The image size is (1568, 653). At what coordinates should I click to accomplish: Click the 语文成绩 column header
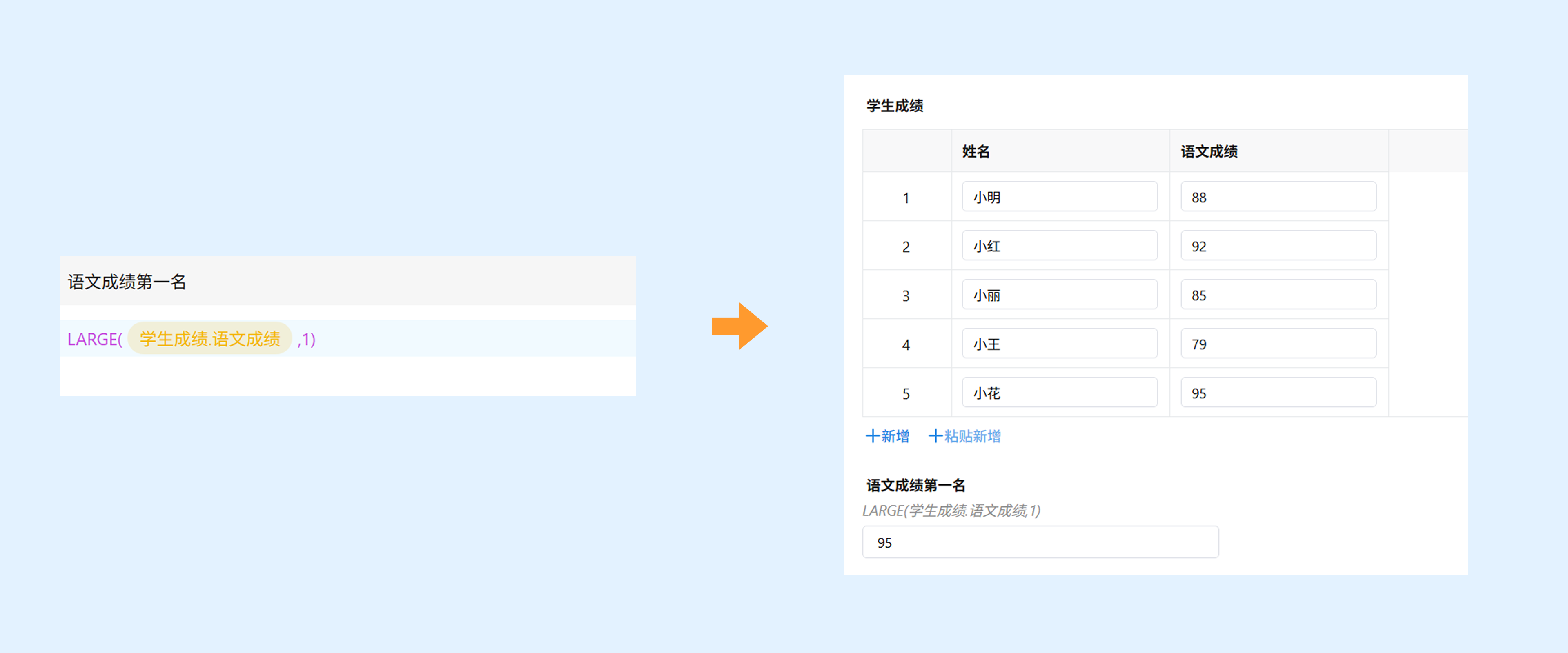(x=1209, y=151)
